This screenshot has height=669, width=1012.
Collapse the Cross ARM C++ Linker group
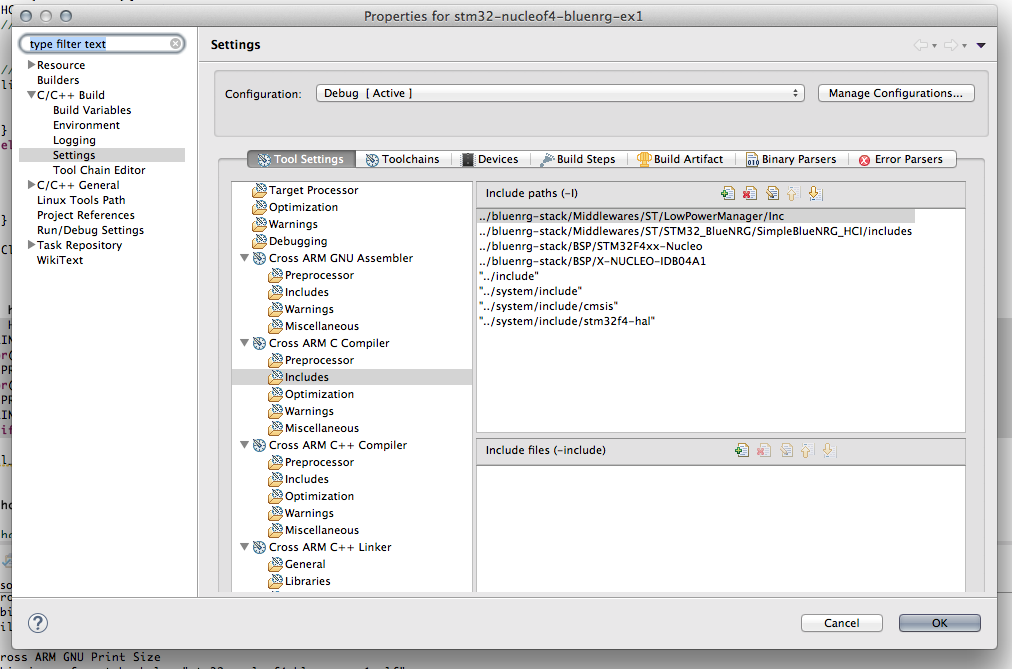click(x=245, y=546)
